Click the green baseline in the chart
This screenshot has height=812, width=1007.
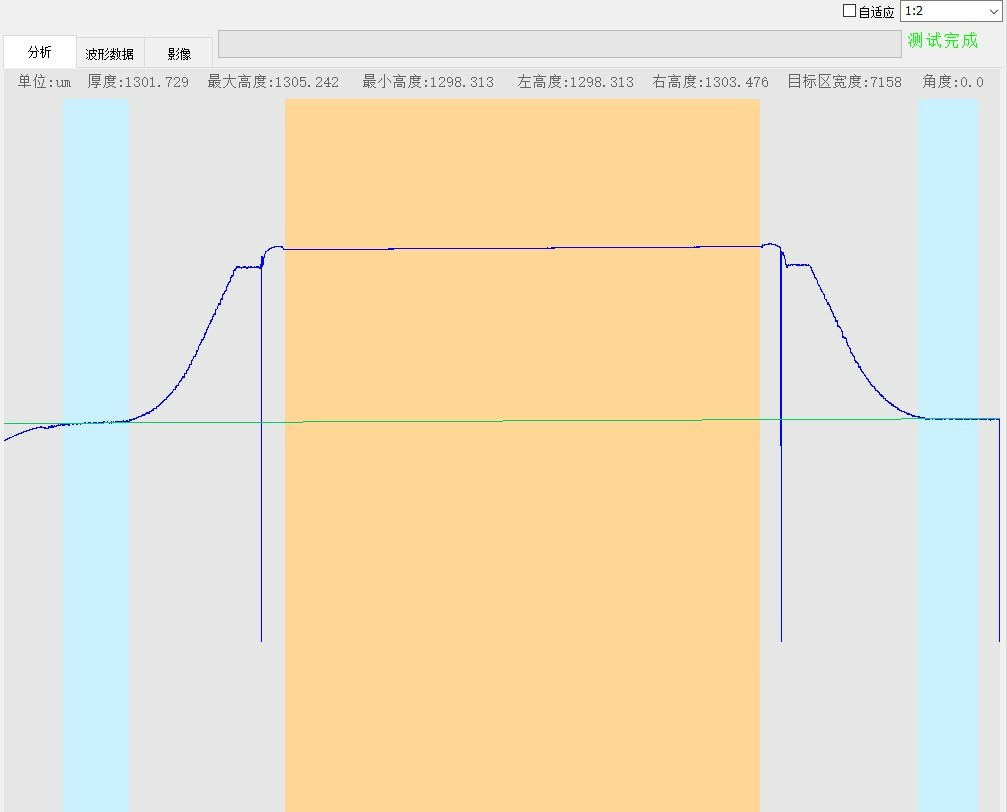point(520,421)
